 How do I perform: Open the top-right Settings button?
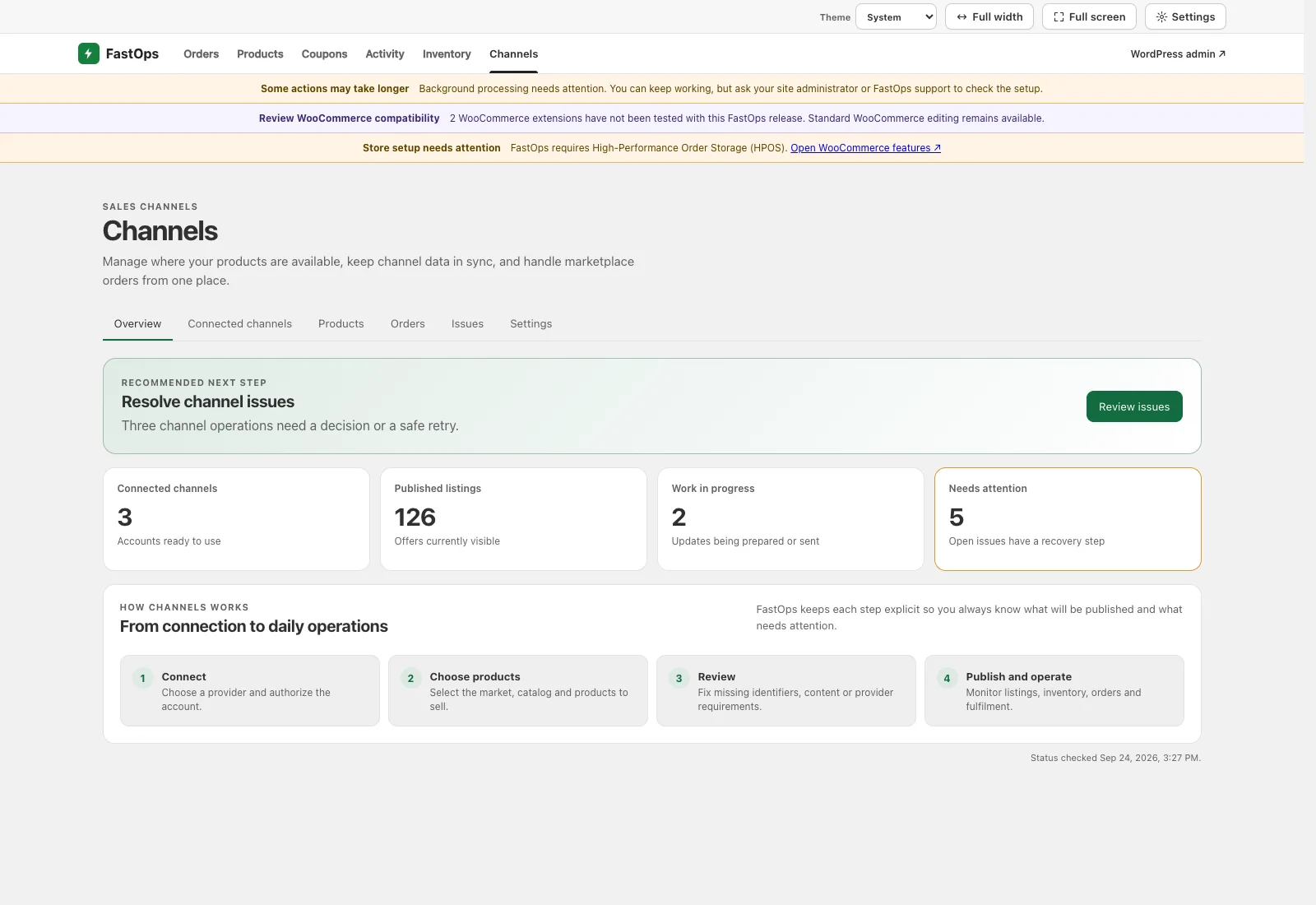click(x=1185, y=16)
